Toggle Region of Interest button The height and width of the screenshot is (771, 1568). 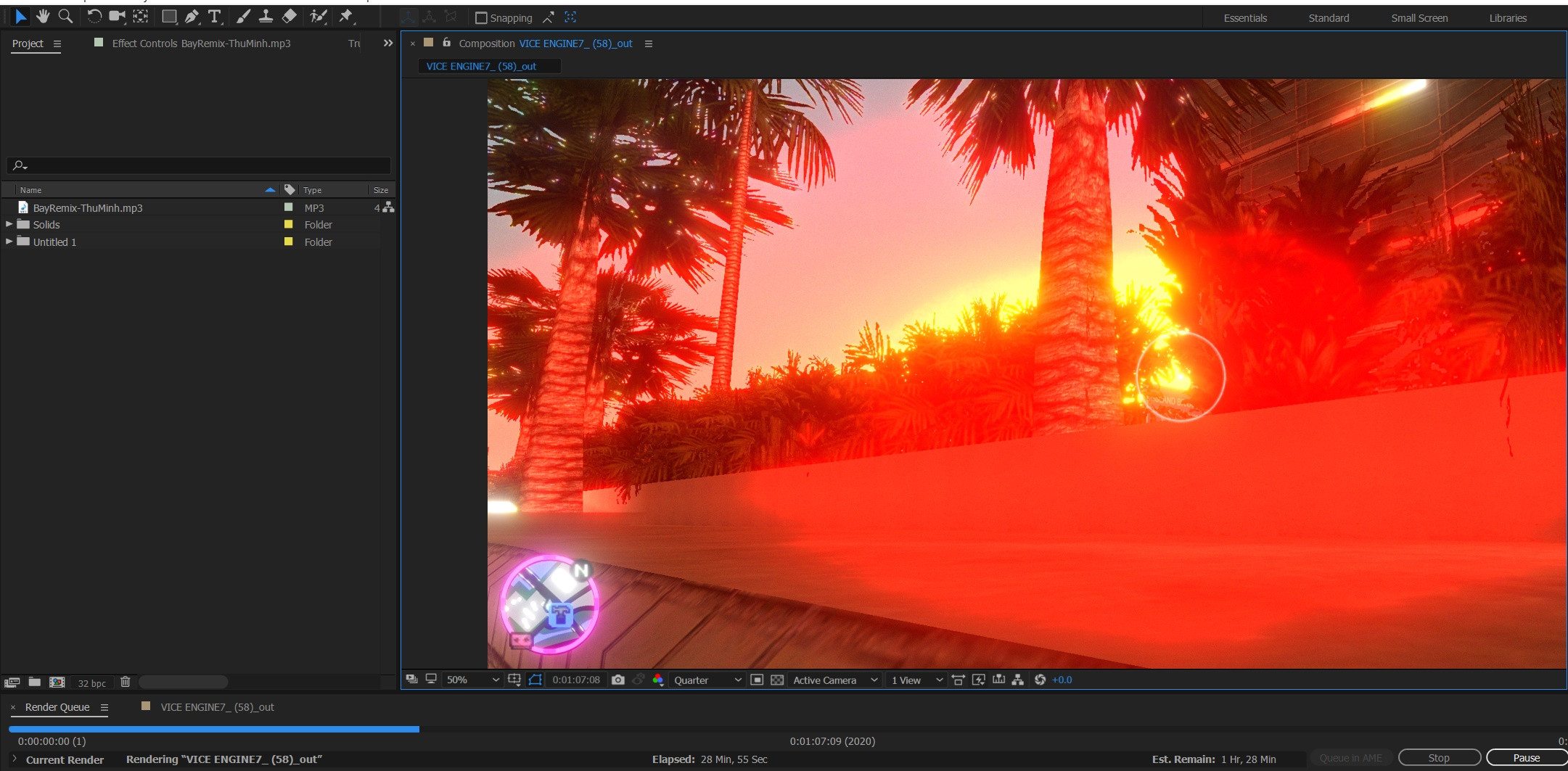[757, 680]
